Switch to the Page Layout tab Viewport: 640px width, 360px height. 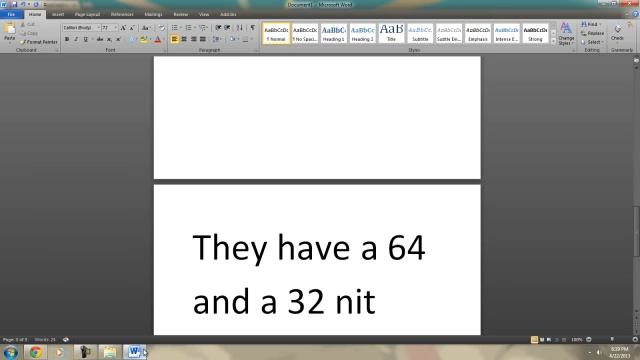[87, 14]
